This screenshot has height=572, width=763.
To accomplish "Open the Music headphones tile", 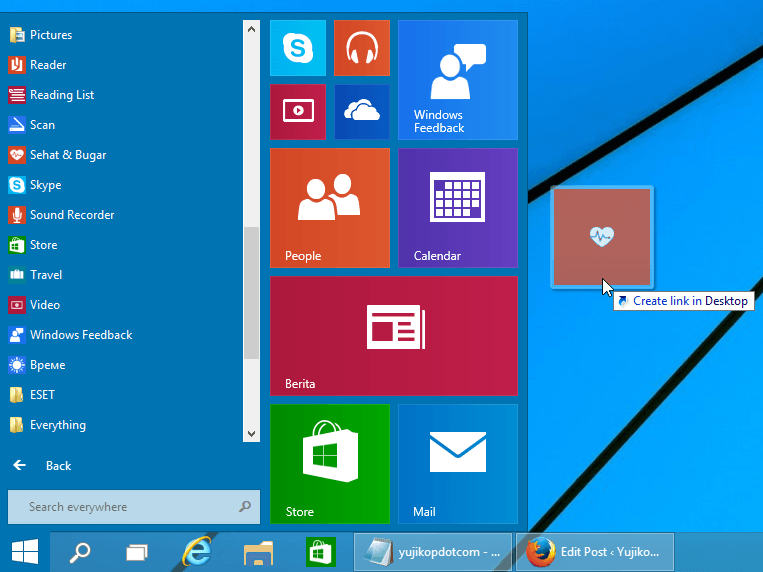I will pyautogui.click(x=362, y=48).
